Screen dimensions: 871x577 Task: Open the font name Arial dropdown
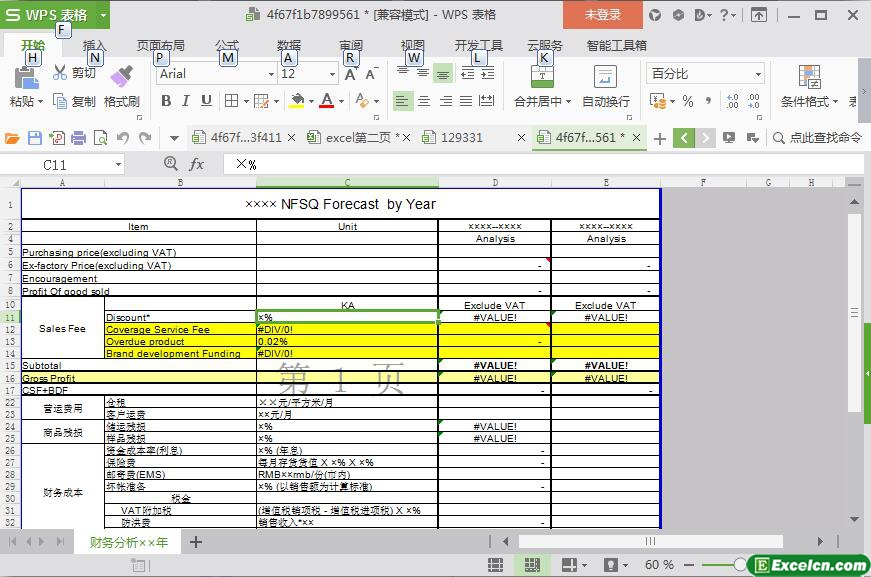(270, 74)
